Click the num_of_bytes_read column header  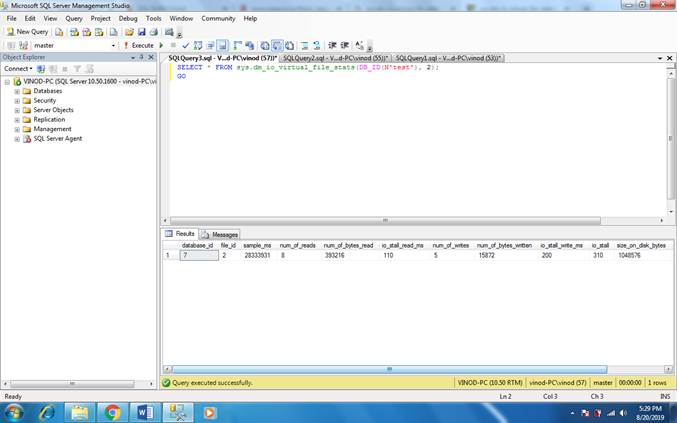tap(348, 245)
